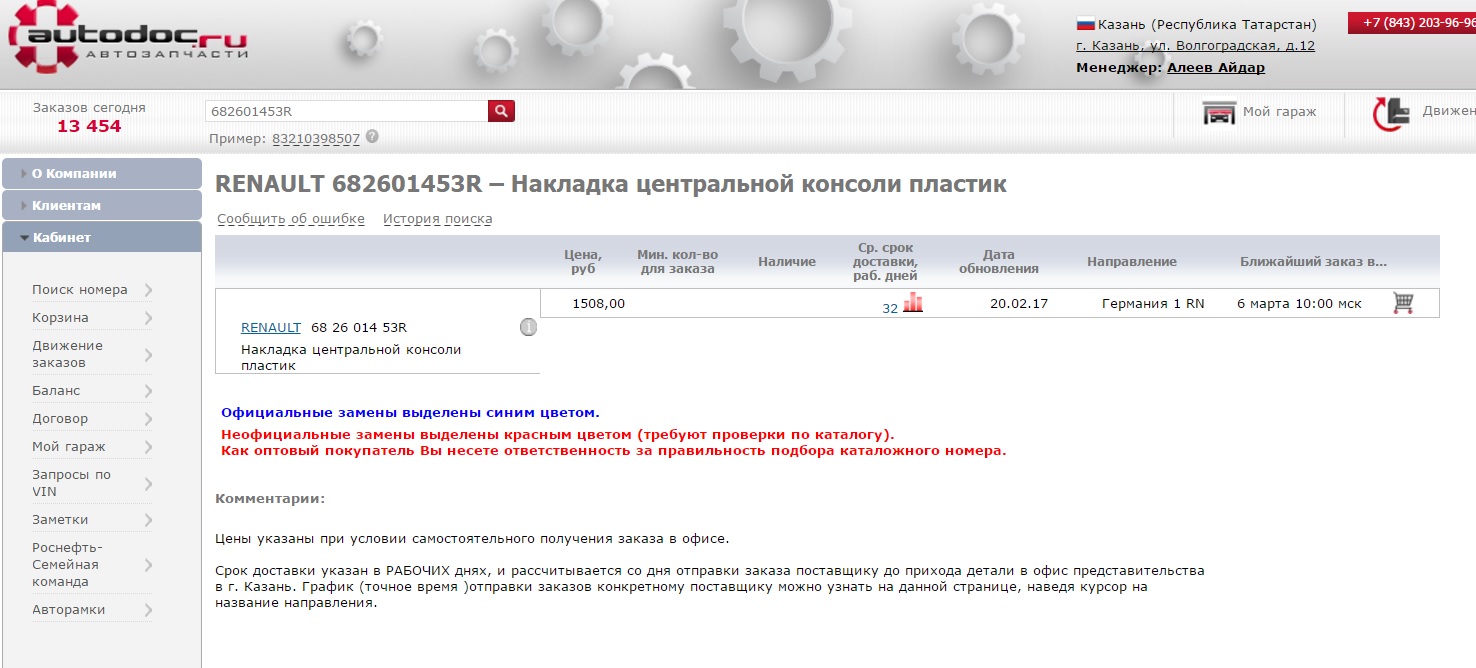Click the delivery days value 32
The image size is (1476, 668).
click(890, 309)
